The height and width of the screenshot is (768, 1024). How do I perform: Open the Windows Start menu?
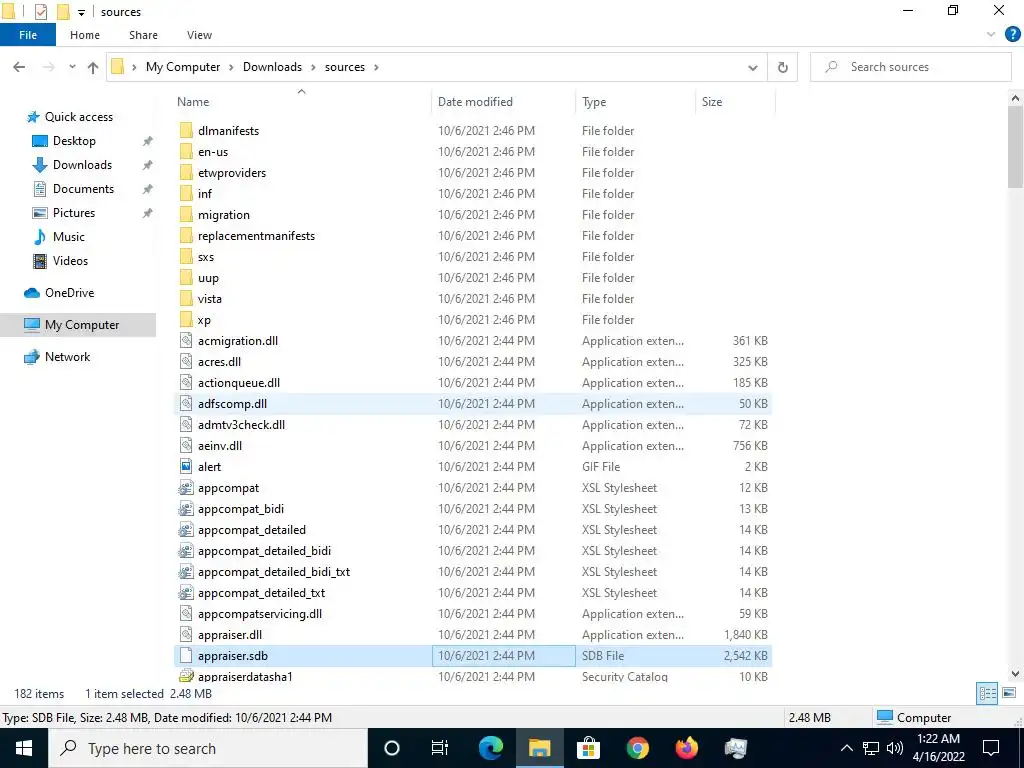[x=24, y=748]
